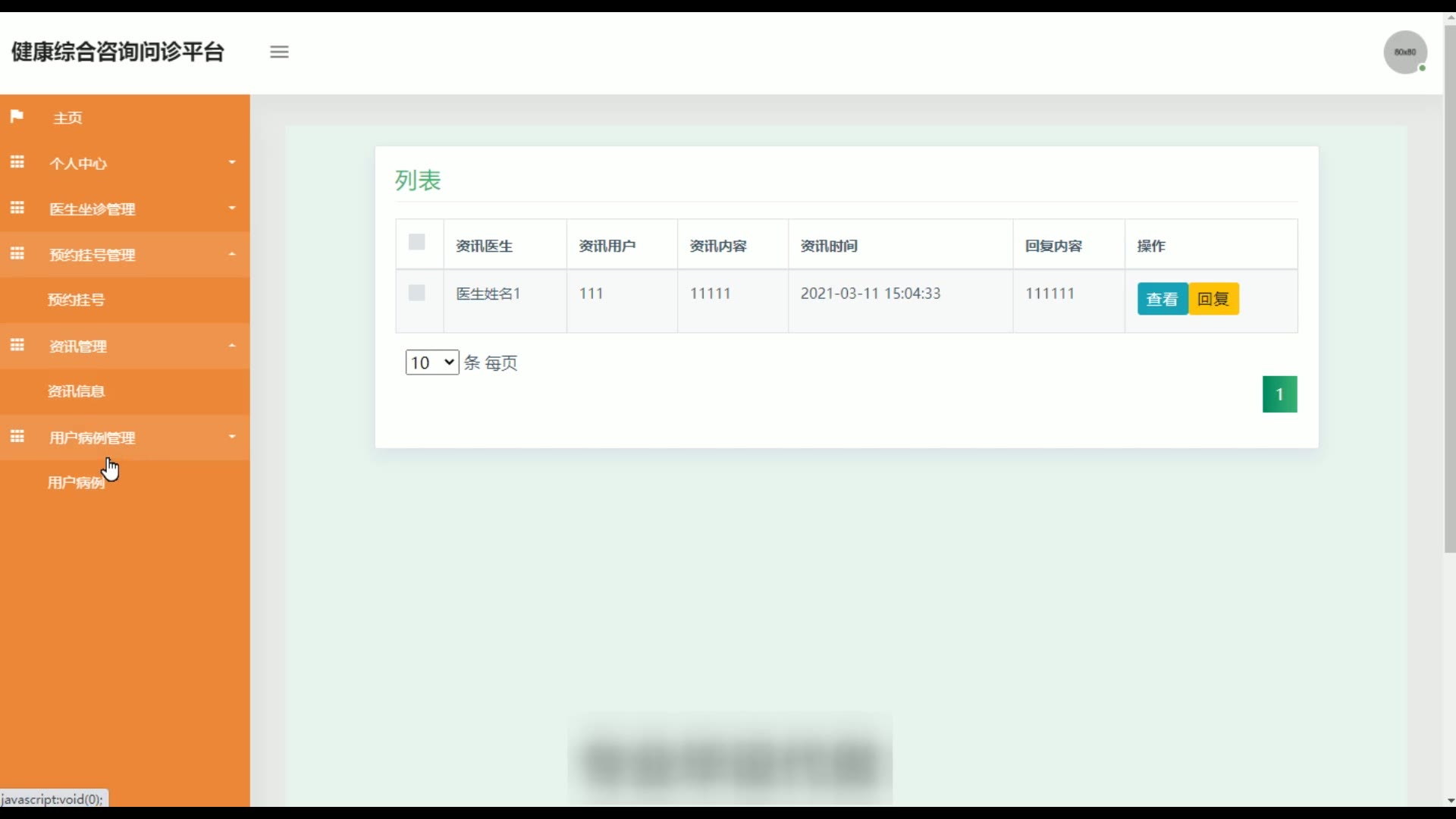Go to page 1 in pagination
Screen dimensions: 1456x819
[x=1279, y=394]
